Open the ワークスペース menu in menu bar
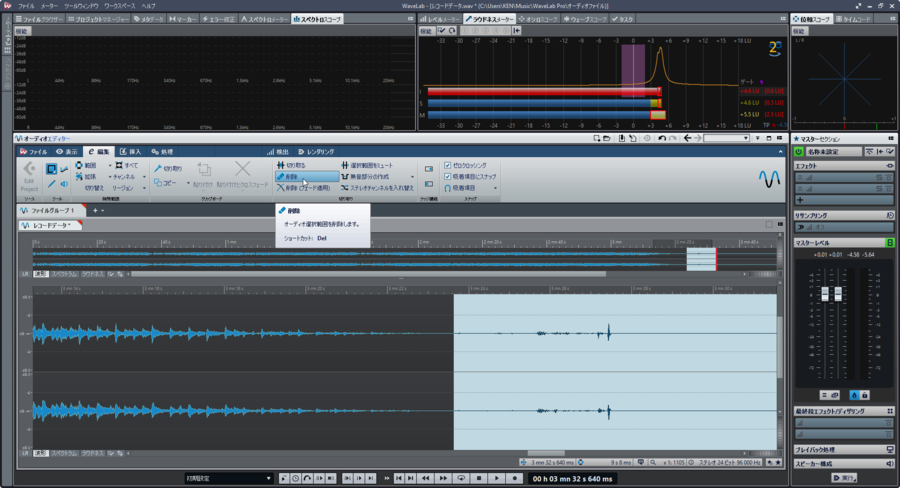900x488 pixels. click(119, 6)
